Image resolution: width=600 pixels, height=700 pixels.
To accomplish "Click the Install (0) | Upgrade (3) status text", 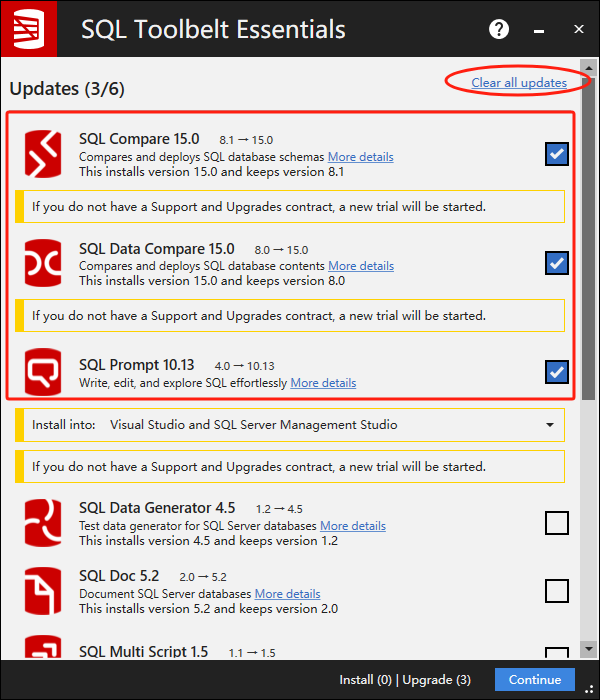I will [405, 679].
